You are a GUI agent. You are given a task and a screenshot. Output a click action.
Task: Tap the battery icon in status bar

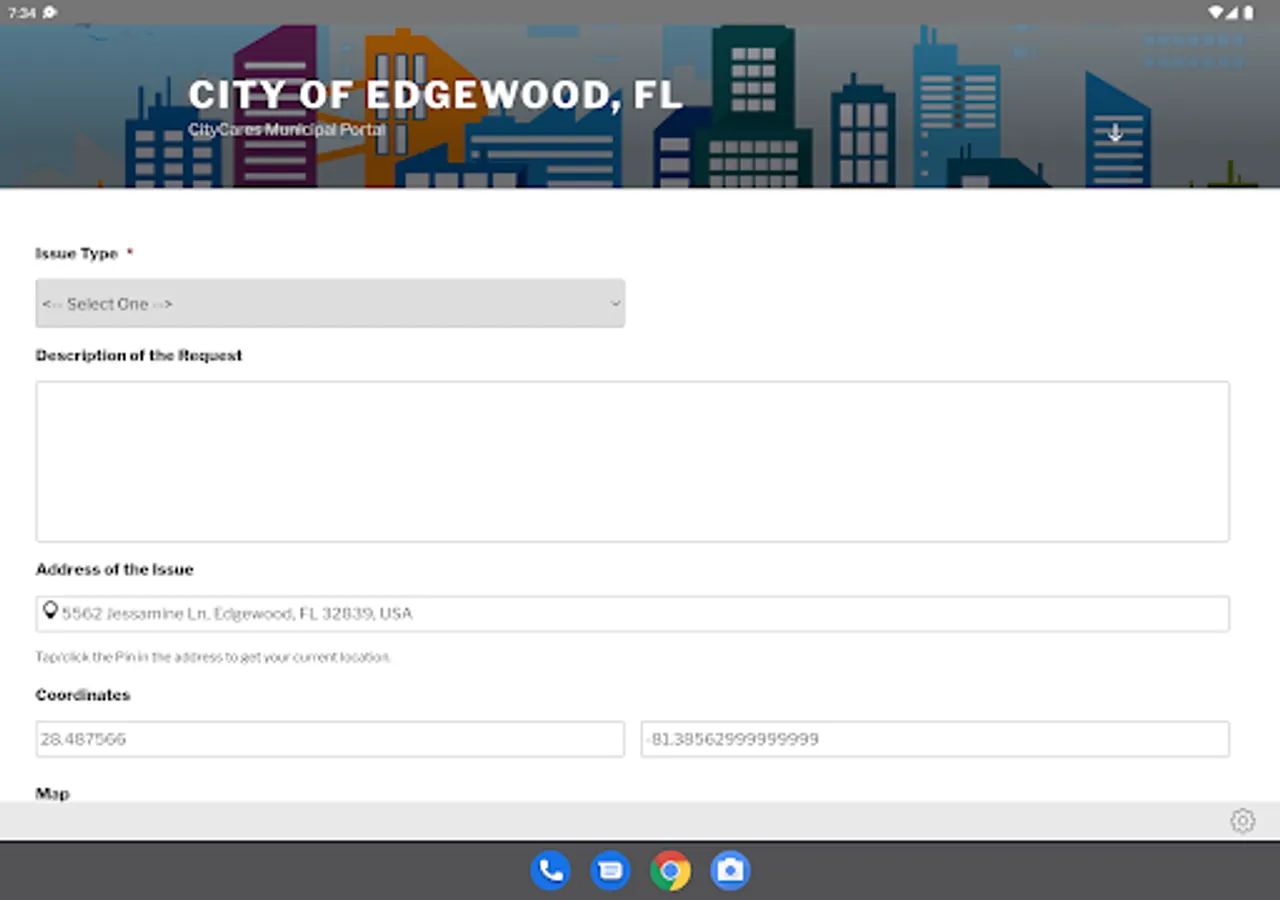1248,12
